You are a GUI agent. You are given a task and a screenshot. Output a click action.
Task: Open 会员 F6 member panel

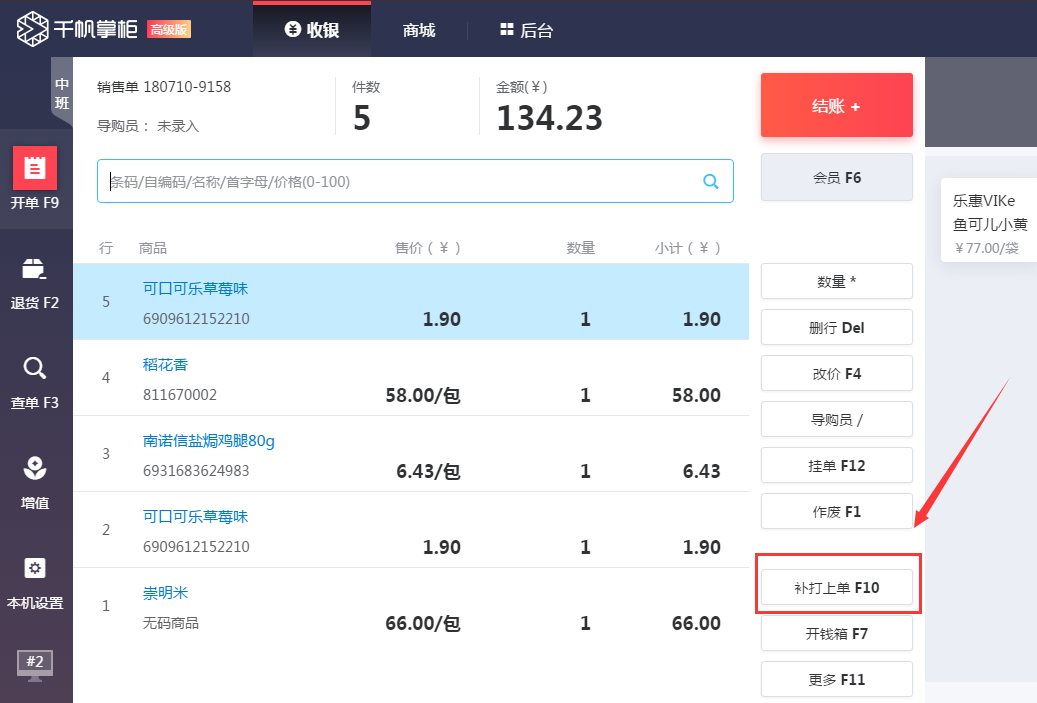(x=836, y=177)
